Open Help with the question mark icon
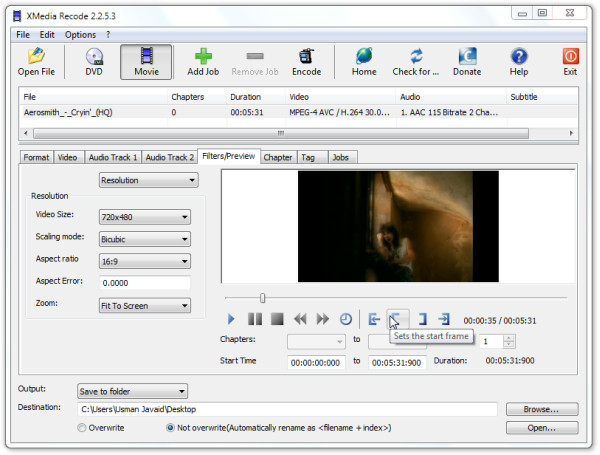 coord(518,62)
